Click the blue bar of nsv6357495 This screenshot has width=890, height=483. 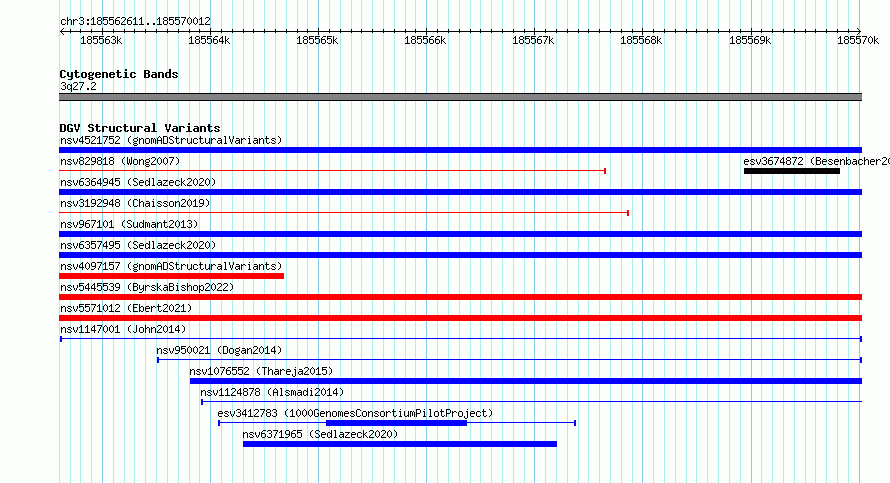pos(460,255)
